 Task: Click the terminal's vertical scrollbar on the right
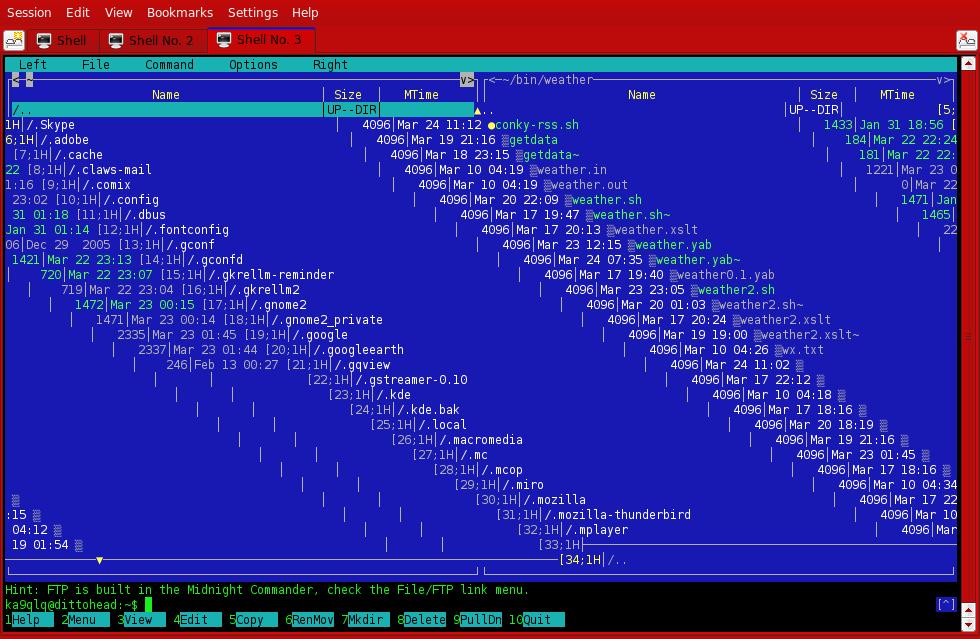tap(968, 330)
